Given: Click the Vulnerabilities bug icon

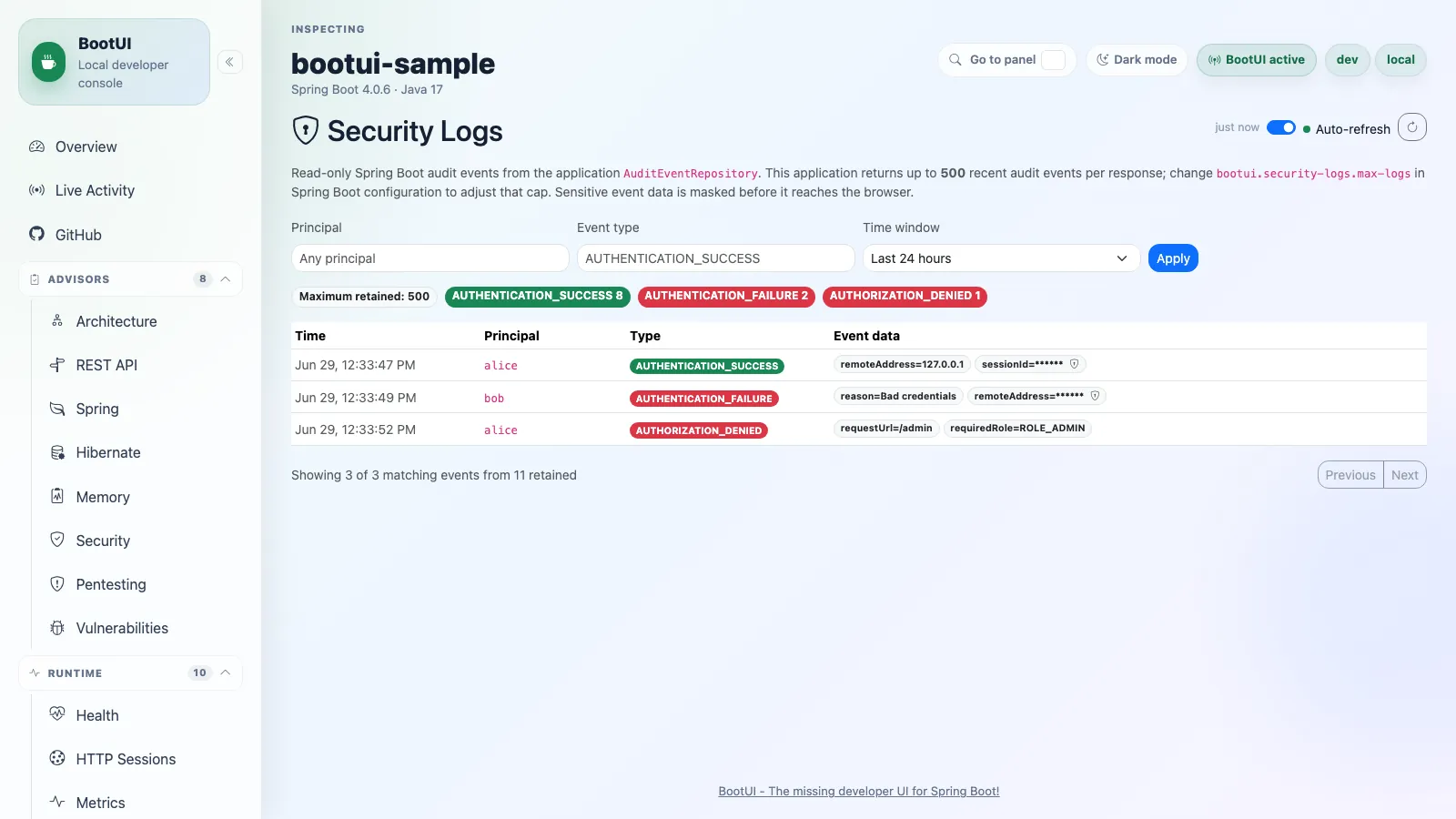Looking at the screenshot, I should [57, 627].
